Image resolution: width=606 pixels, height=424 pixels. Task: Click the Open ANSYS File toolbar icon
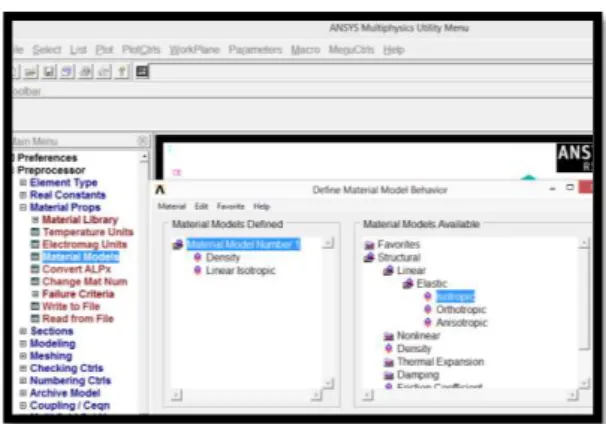click(x=31, y=72)
